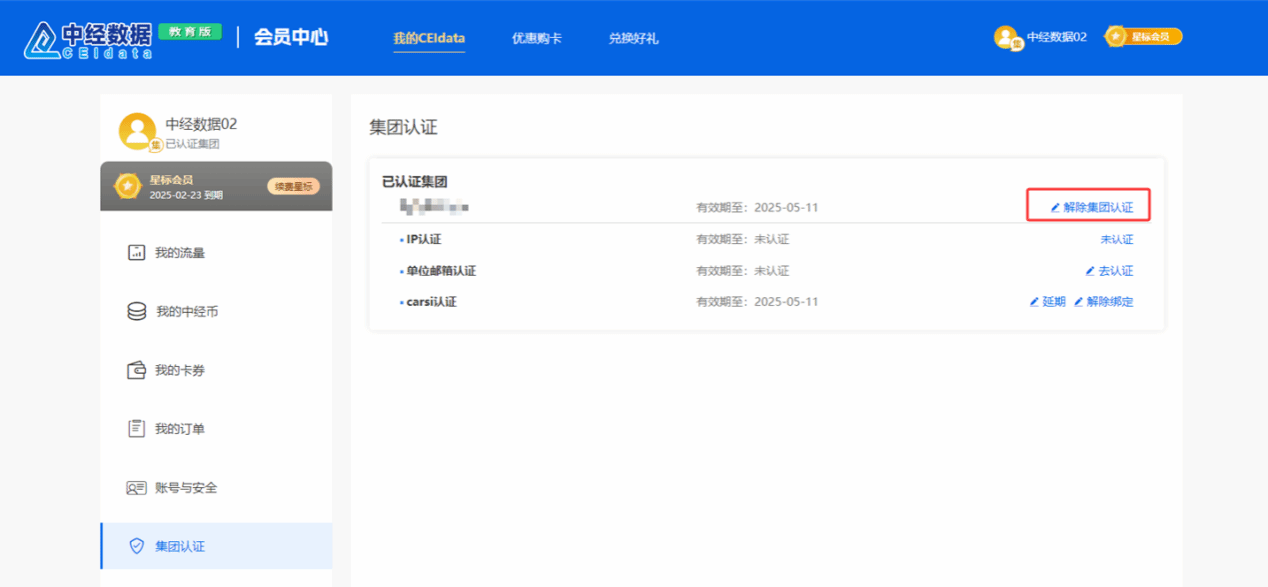Click 已认证集团 section label
Image resolution: width=1268 pixels, height=587 pixels.
tap(414, 181)
